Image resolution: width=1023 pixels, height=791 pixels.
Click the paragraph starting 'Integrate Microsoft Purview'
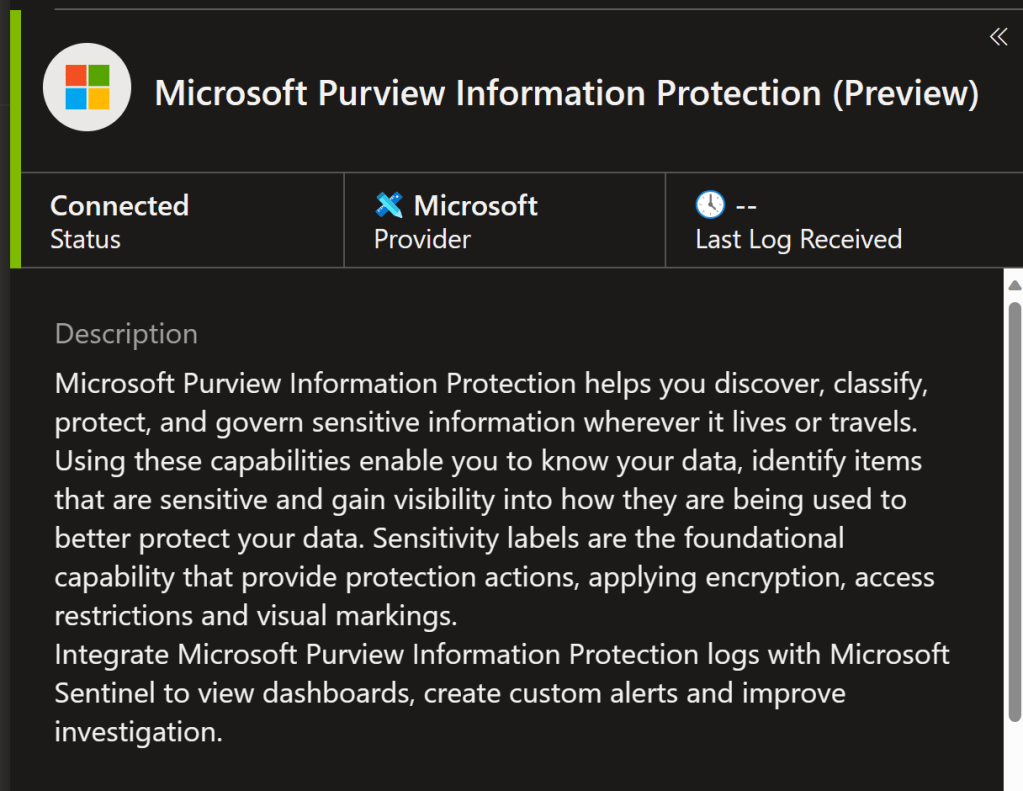pos(501,693)
